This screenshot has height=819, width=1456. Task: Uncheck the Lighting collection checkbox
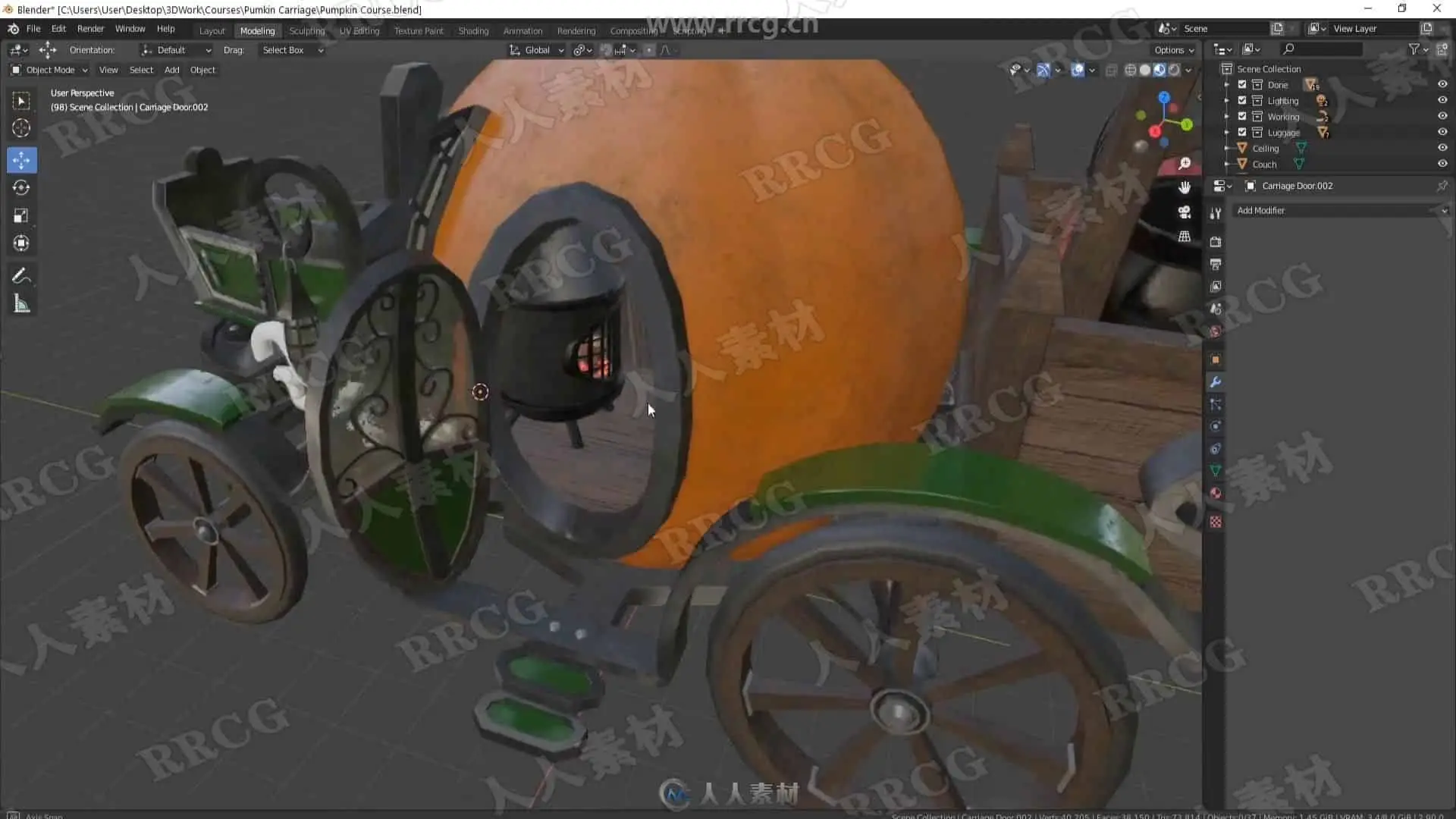[x=1242, y=101]
